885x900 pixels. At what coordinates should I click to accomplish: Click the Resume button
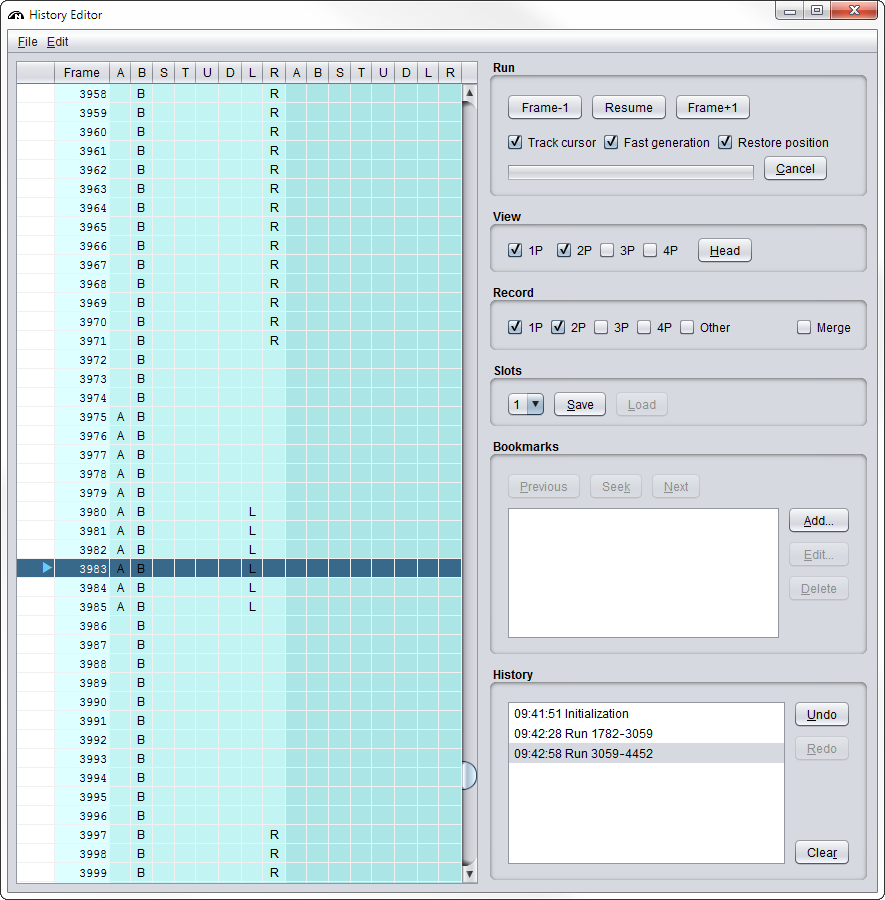point(629,107)
